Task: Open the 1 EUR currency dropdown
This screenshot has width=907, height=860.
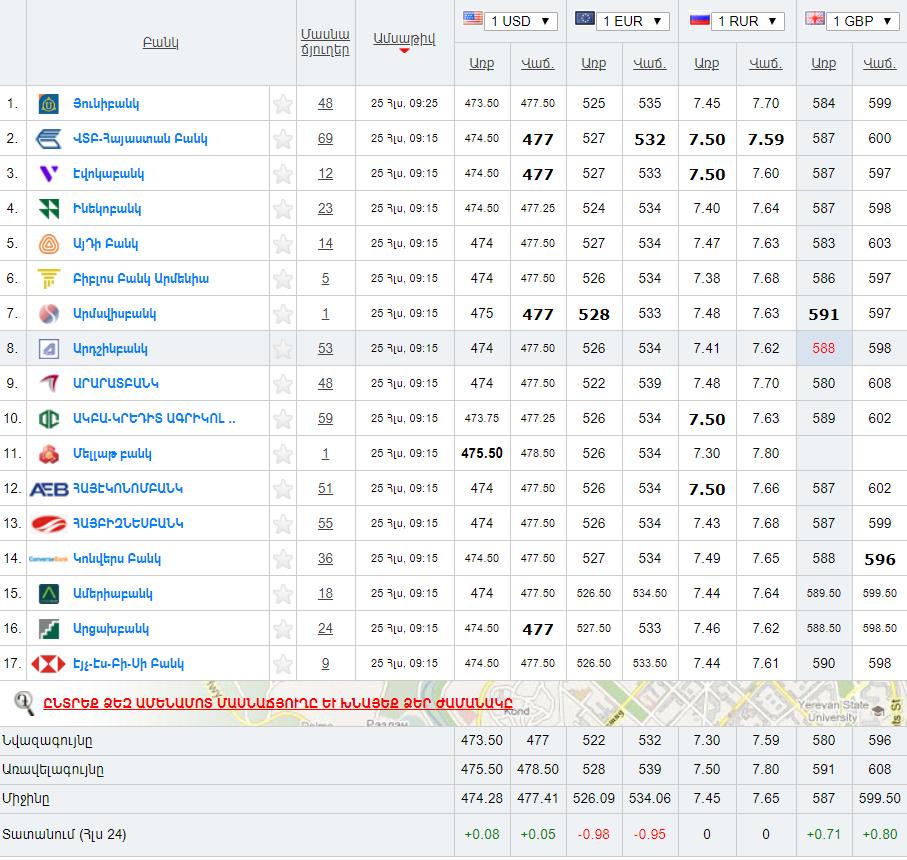Action: [622, 20]
